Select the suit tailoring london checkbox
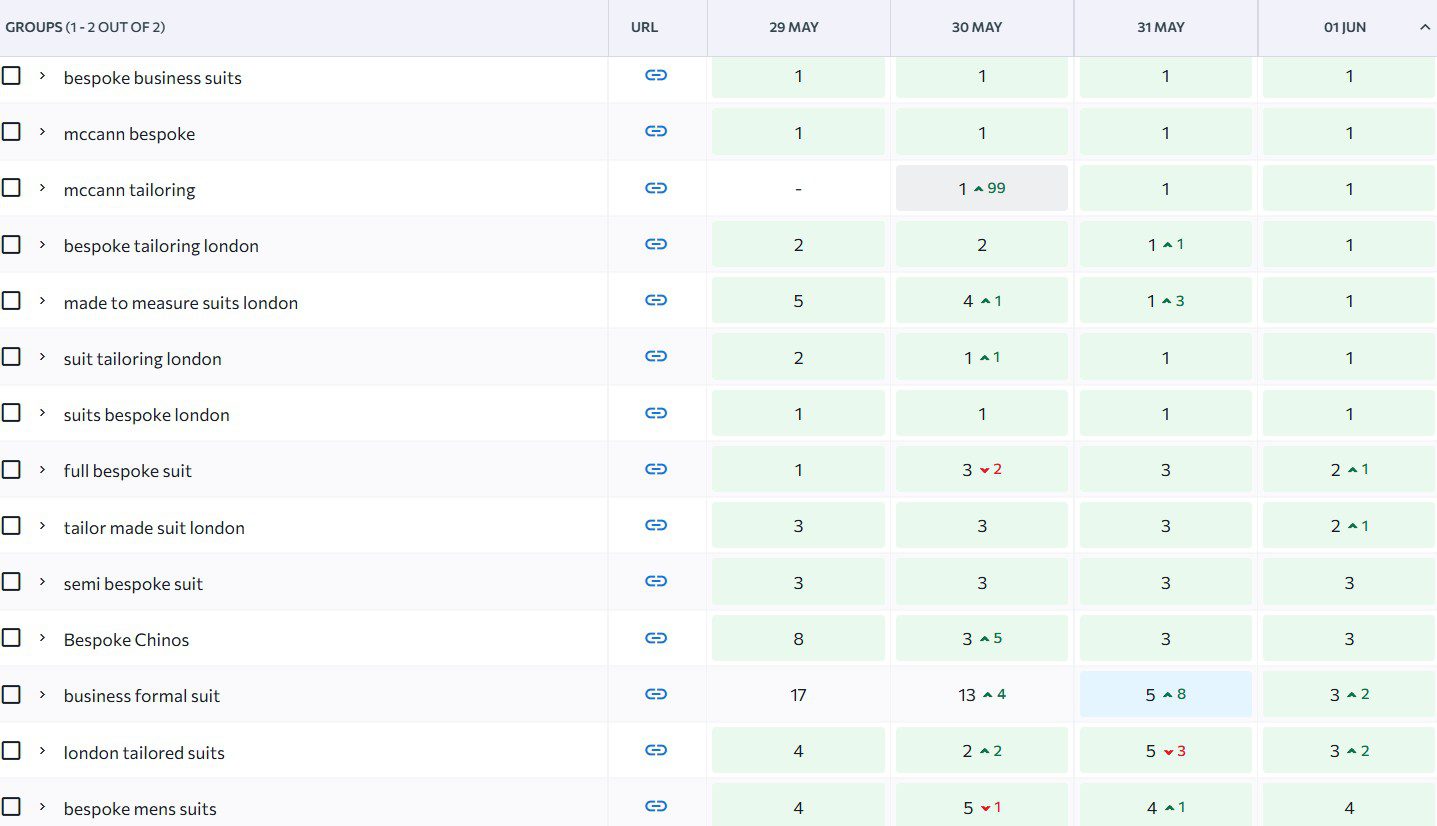The image size is (1437, 826). 11,357
